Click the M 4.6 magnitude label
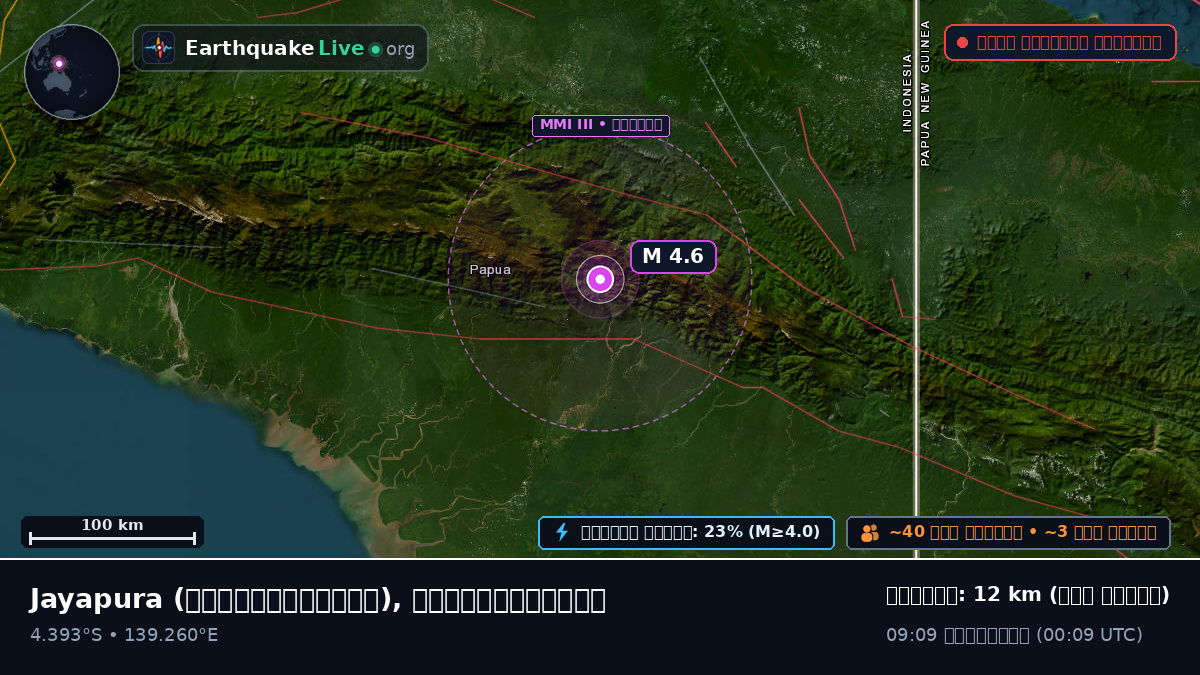The image size is (1200, 675). 673,257
